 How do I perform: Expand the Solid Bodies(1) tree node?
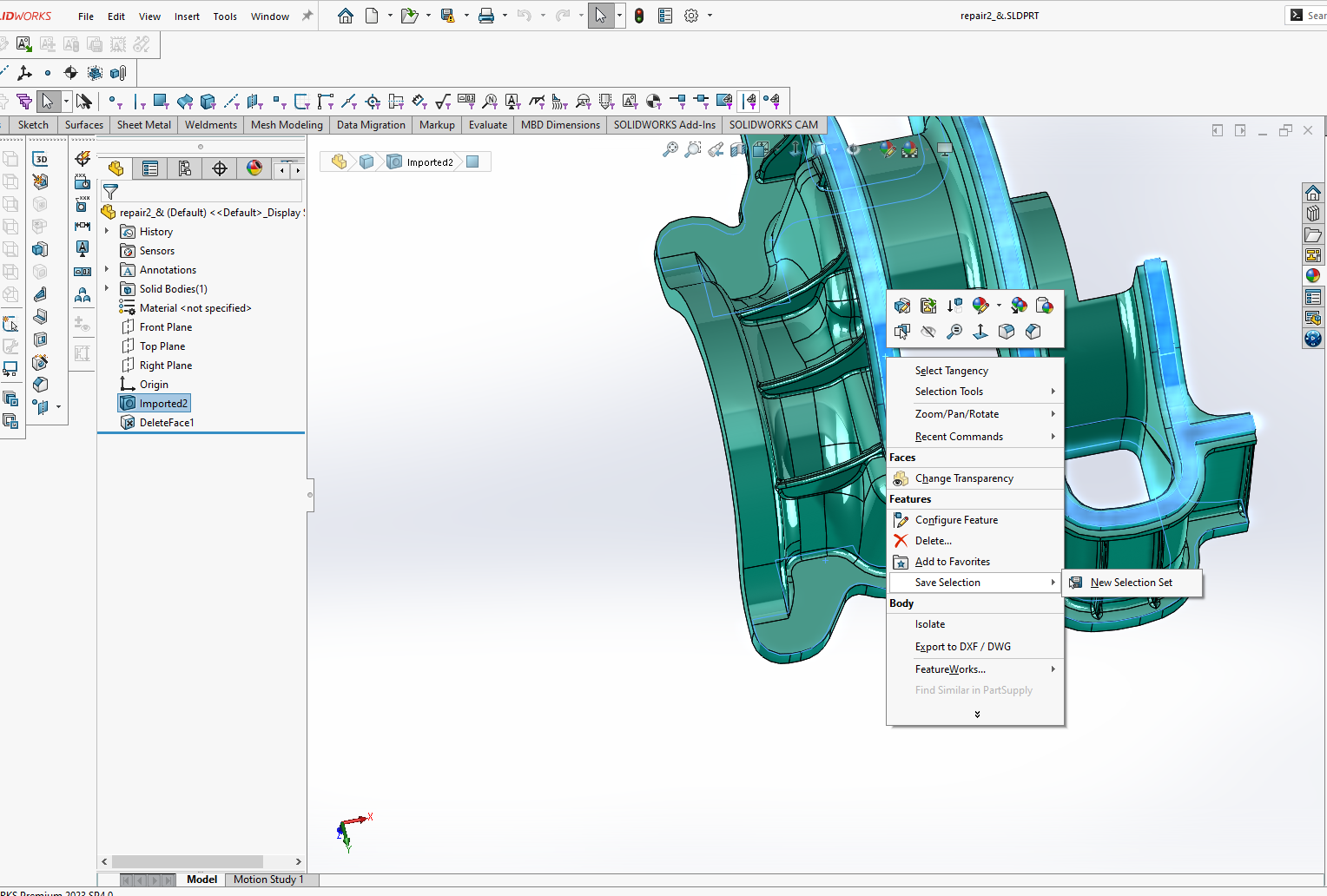107,289
